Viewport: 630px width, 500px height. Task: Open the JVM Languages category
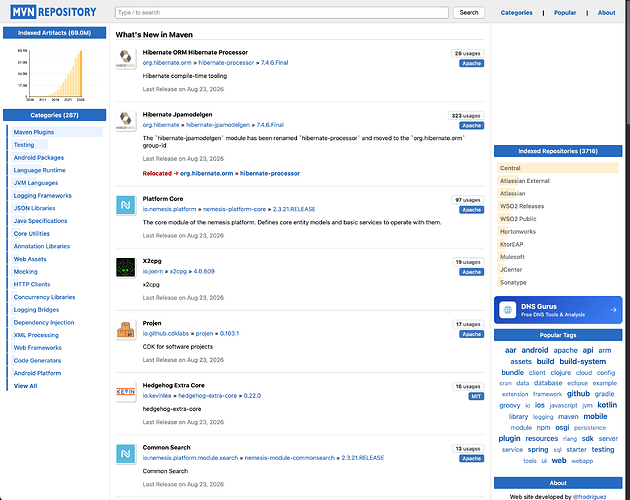36,183
